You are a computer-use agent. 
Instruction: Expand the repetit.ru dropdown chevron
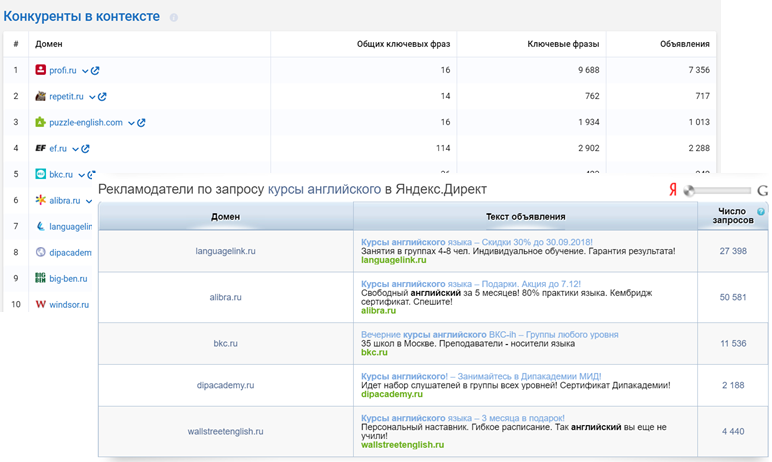point(92,97)
